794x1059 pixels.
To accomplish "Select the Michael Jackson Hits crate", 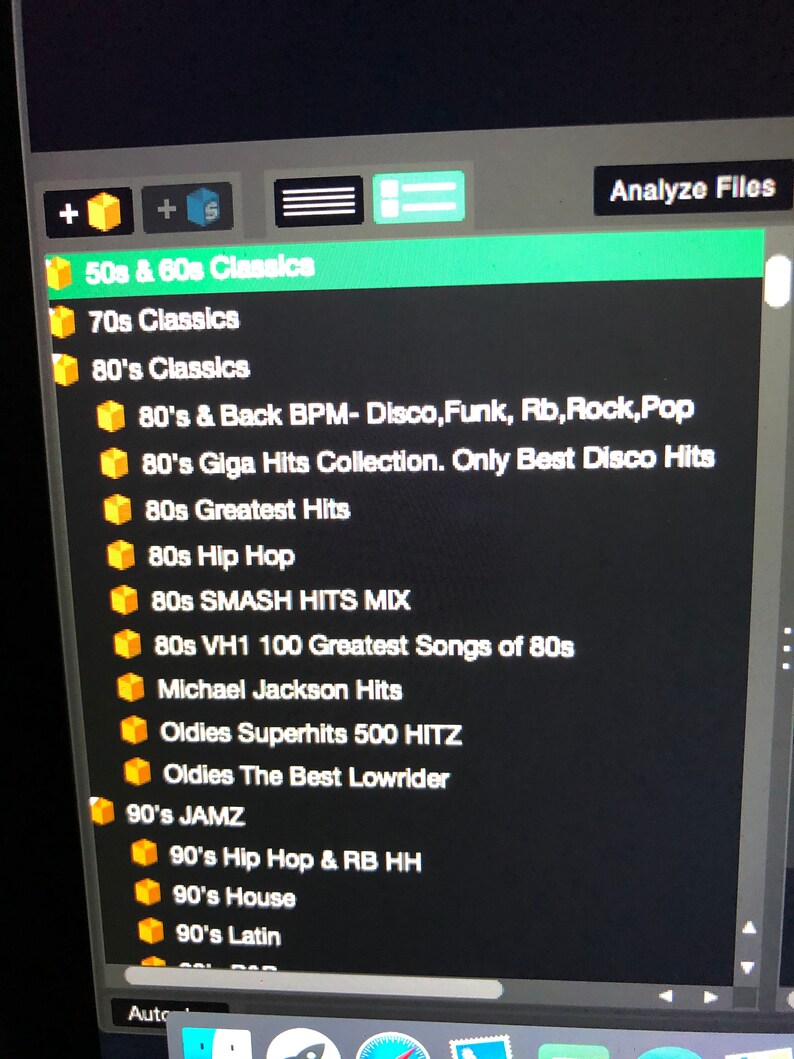I will click(280, 690).
